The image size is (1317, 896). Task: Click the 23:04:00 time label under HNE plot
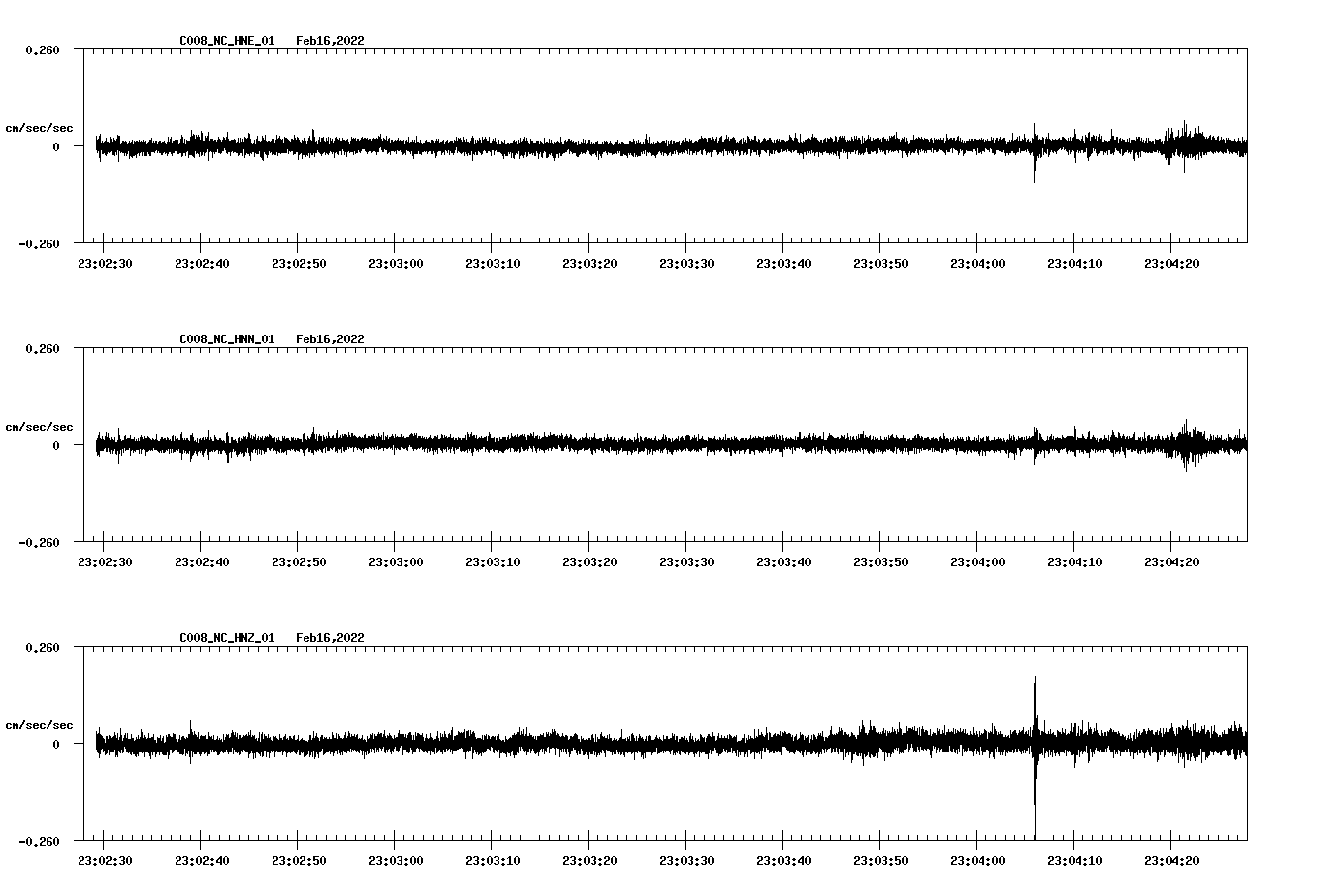(978, 264)
